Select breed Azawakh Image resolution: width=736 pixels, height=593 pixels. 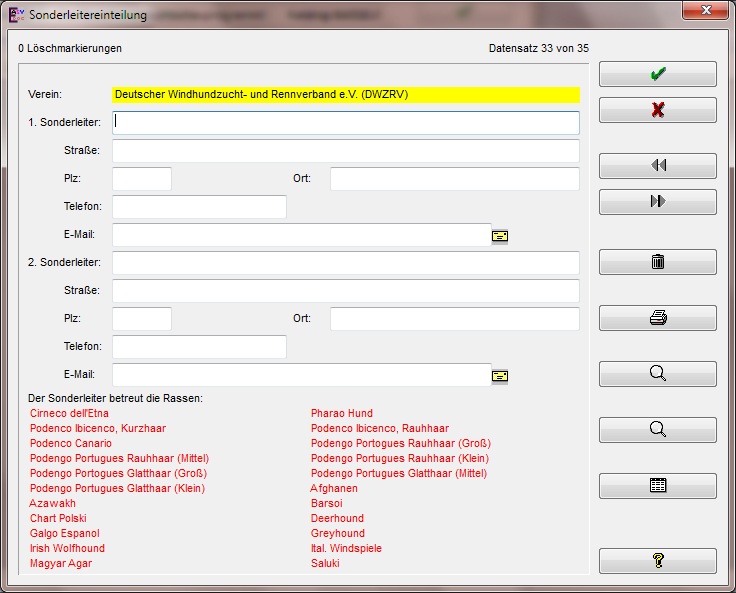pos(52,503)
